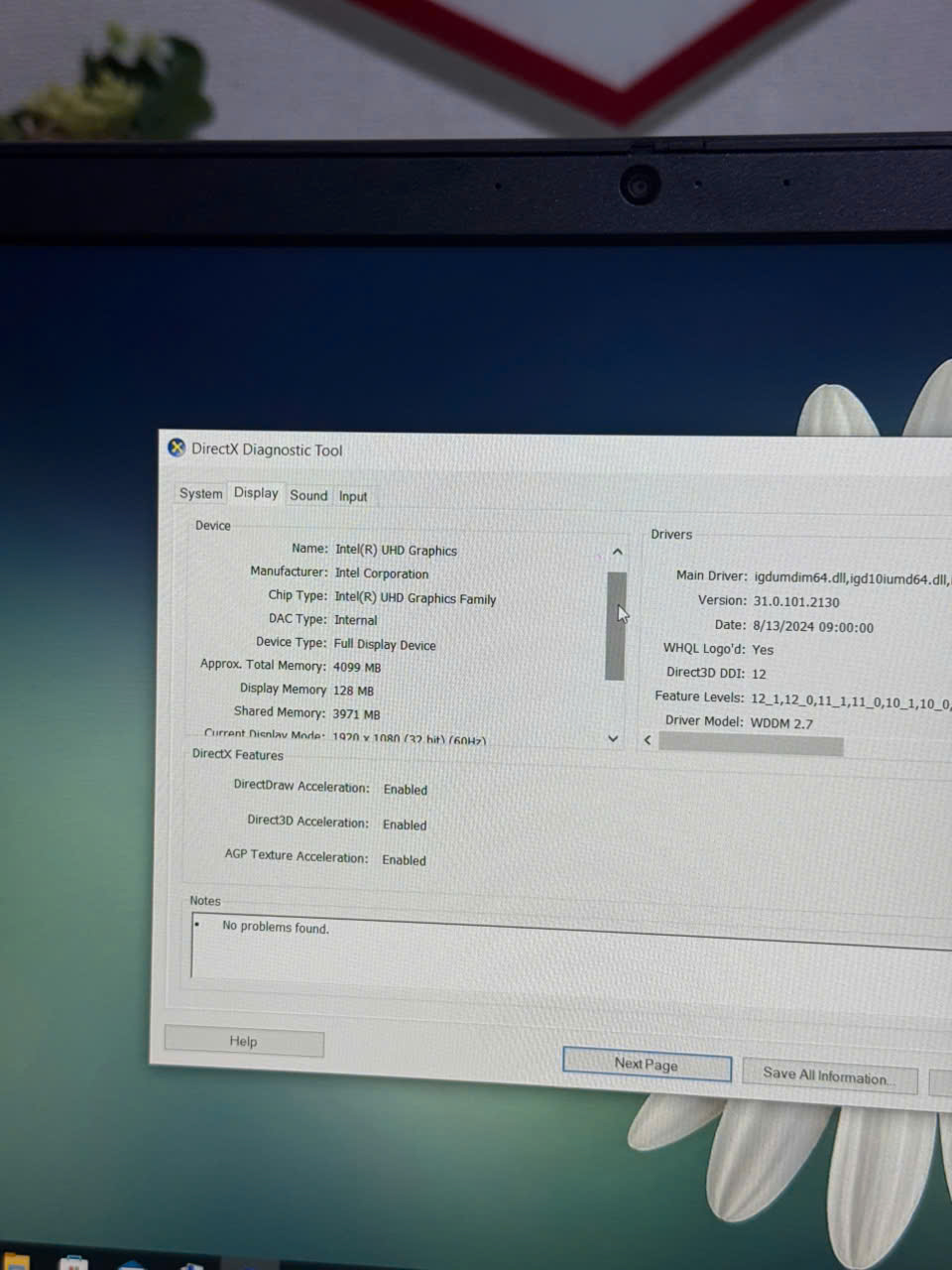Click the Device list vertical scrollbar thumb
Screen dimensions: 952x1270
(615, 626)
